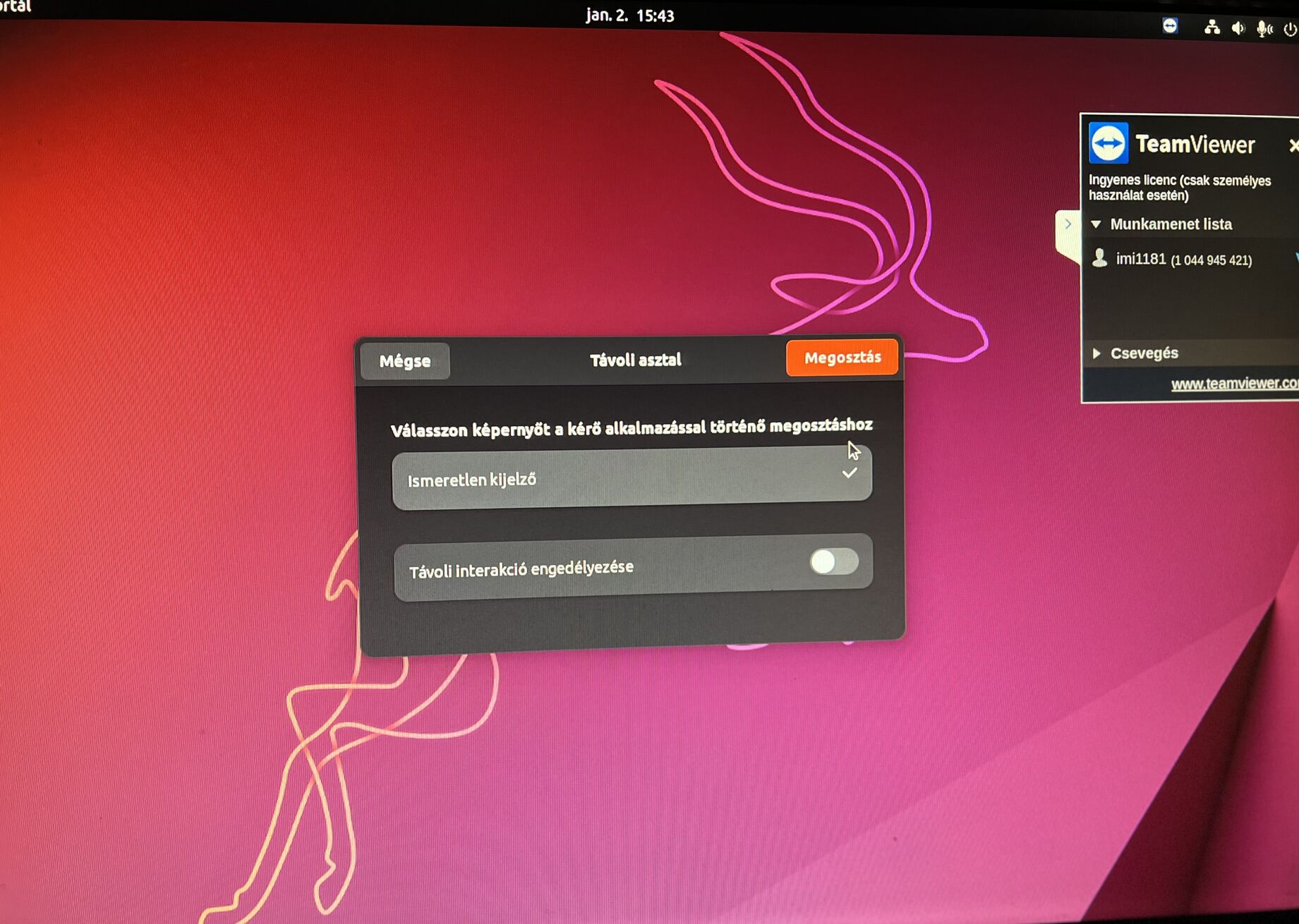1299x924 pixels.
Task: Click the Távoli asztal dialog title
Action: [x=636, y=360]
